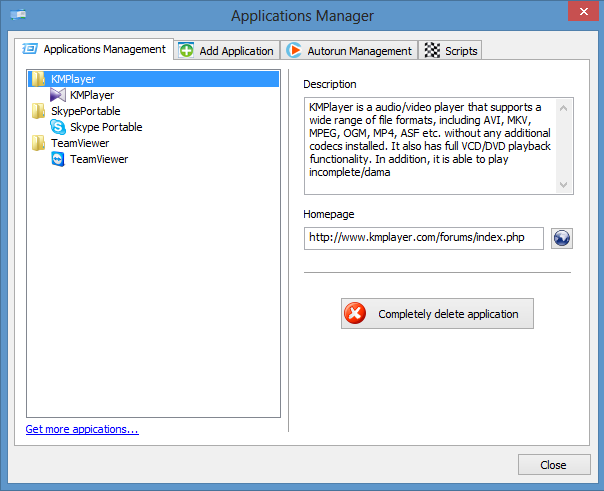This screenshot has height=491, width=604.
Task: Click the SkypePortable folder icon
Action: coord(38,111)
